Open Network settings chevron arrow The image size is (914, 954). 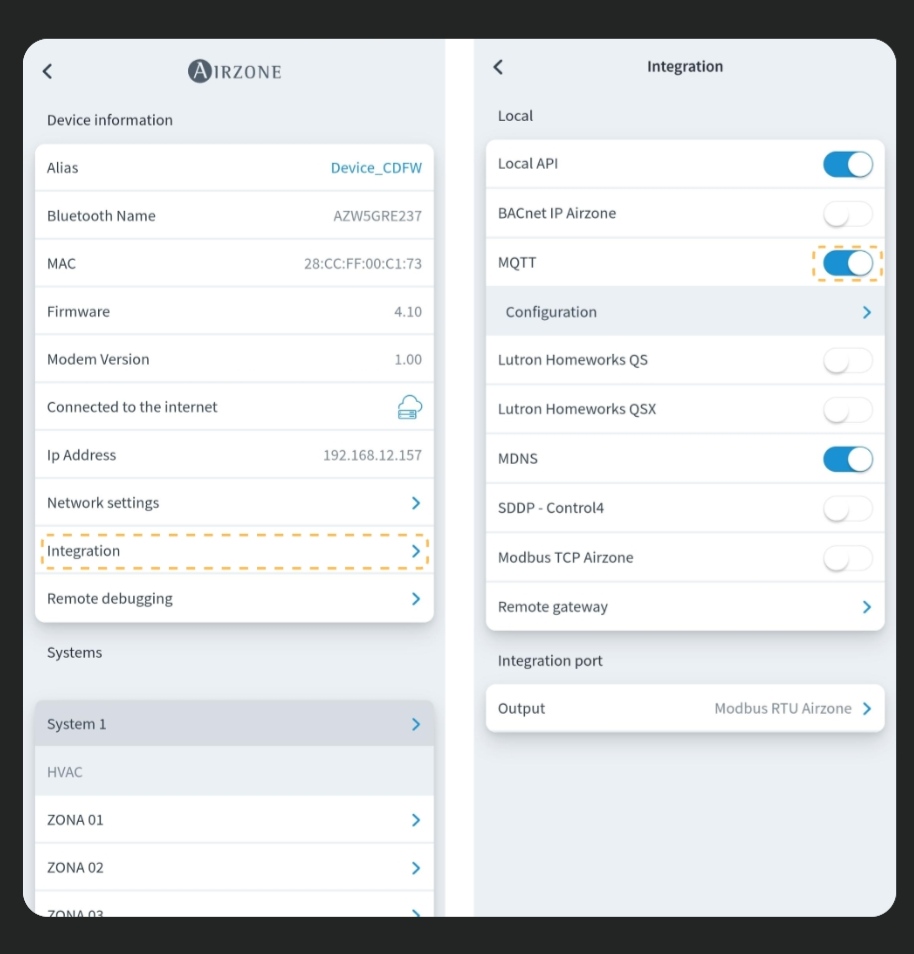(x=416, y=503)
